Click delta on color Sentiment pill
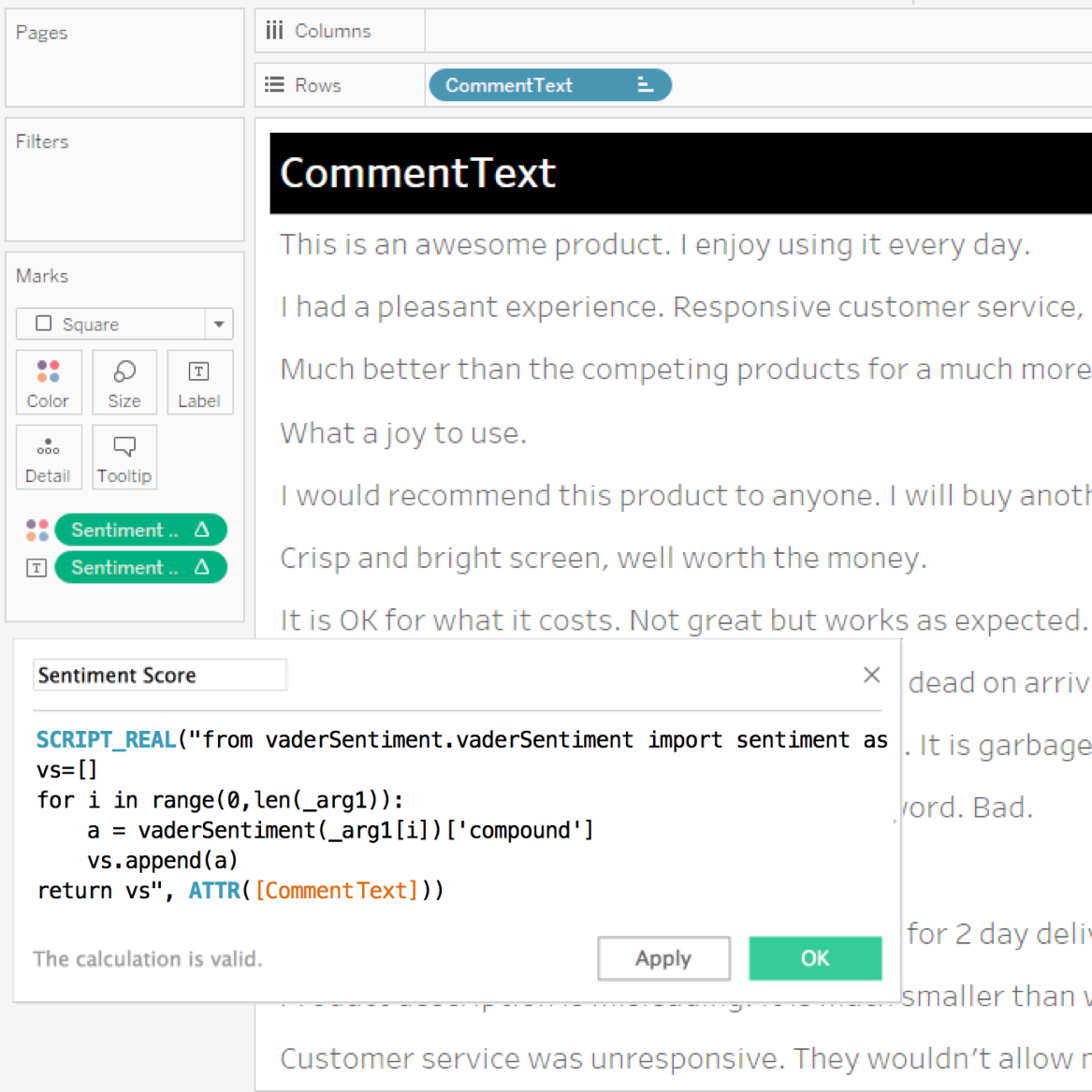Image resolution: width=1092 pixels, height=1092 pixels. tap(202, 531)
